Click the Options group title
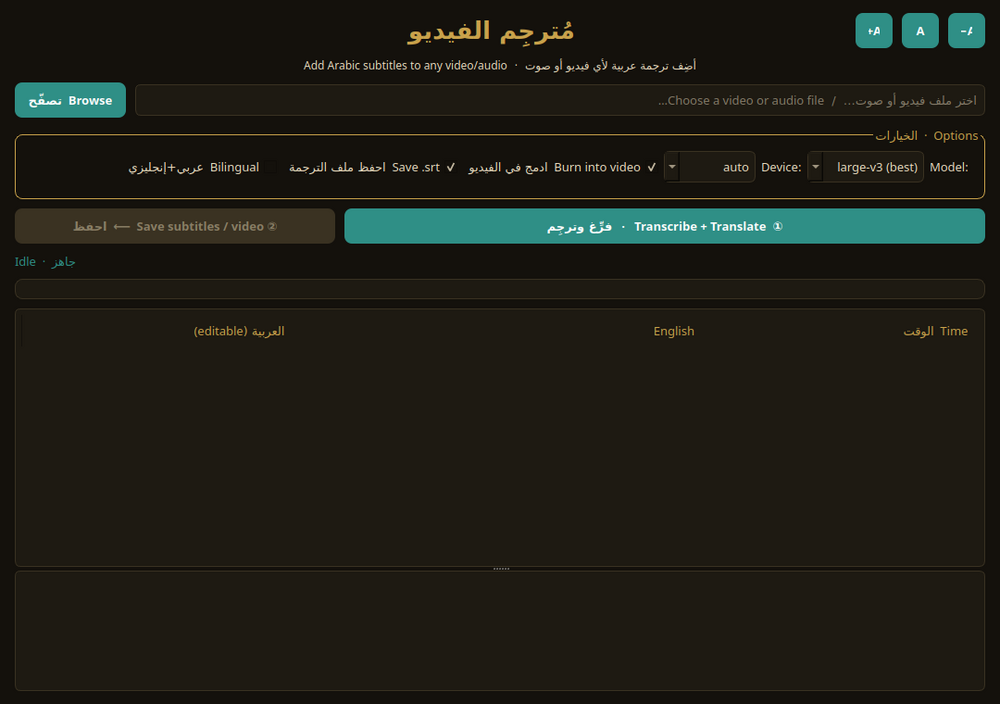1000x704 pixels. [926, 136]
